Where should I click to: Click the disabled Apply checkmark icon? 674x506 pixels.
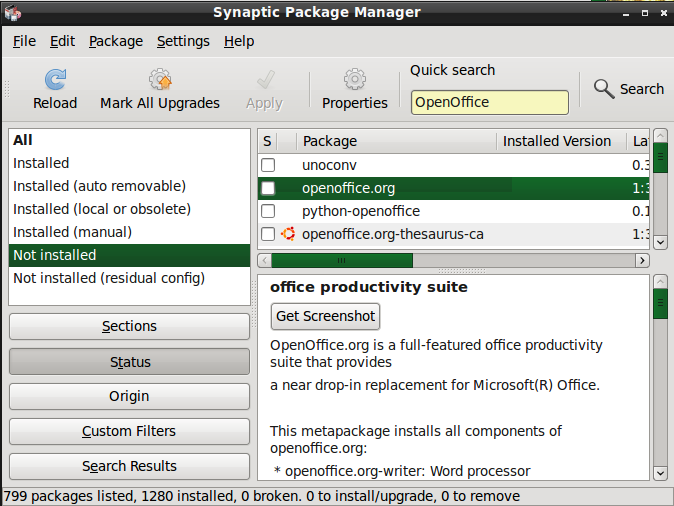(x=265, y=80)
